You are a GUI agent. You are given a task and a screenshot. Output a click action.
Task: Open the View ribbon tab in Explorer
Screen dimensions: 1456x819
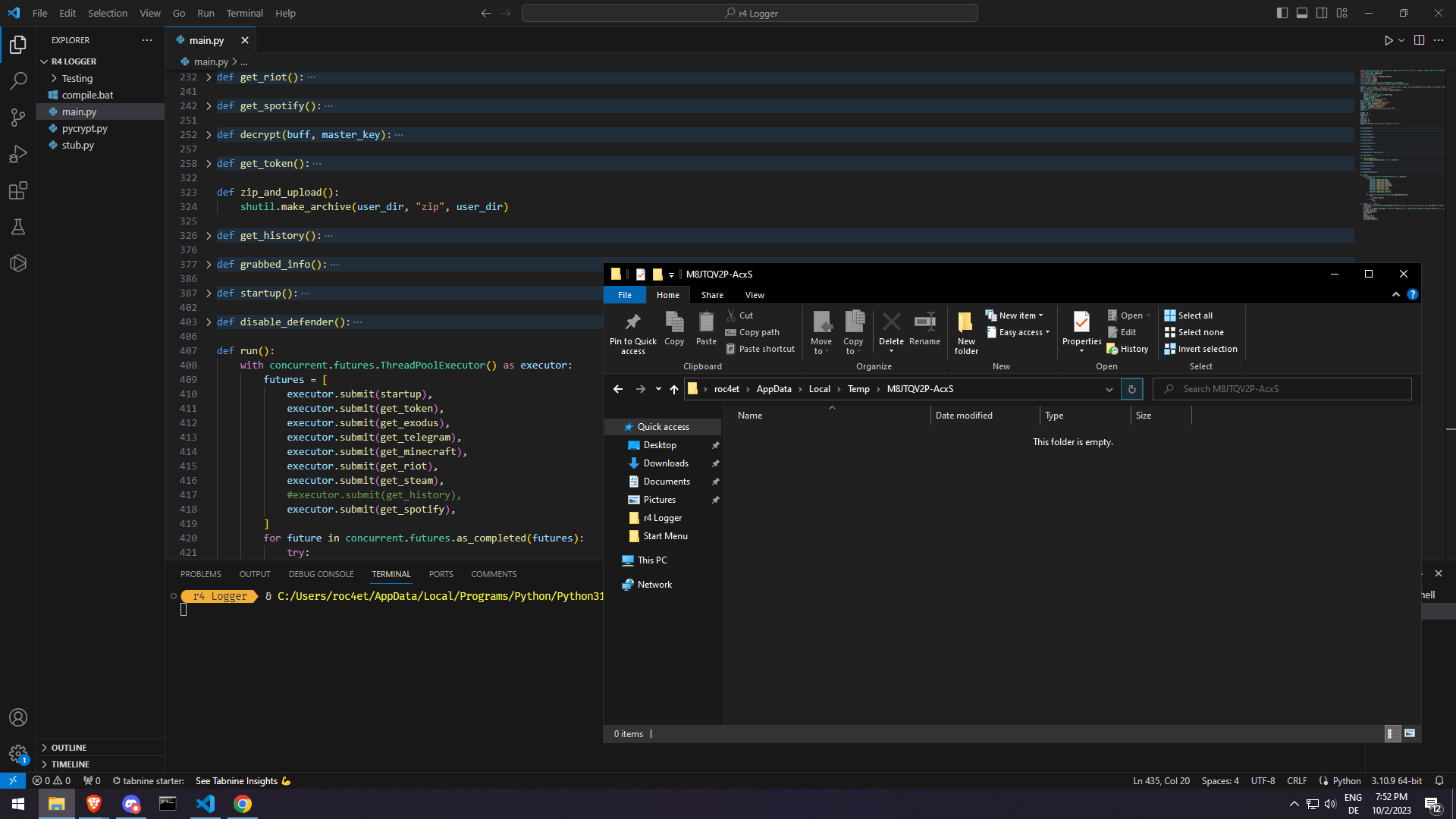pyautogui.click(x=755, y=295)
